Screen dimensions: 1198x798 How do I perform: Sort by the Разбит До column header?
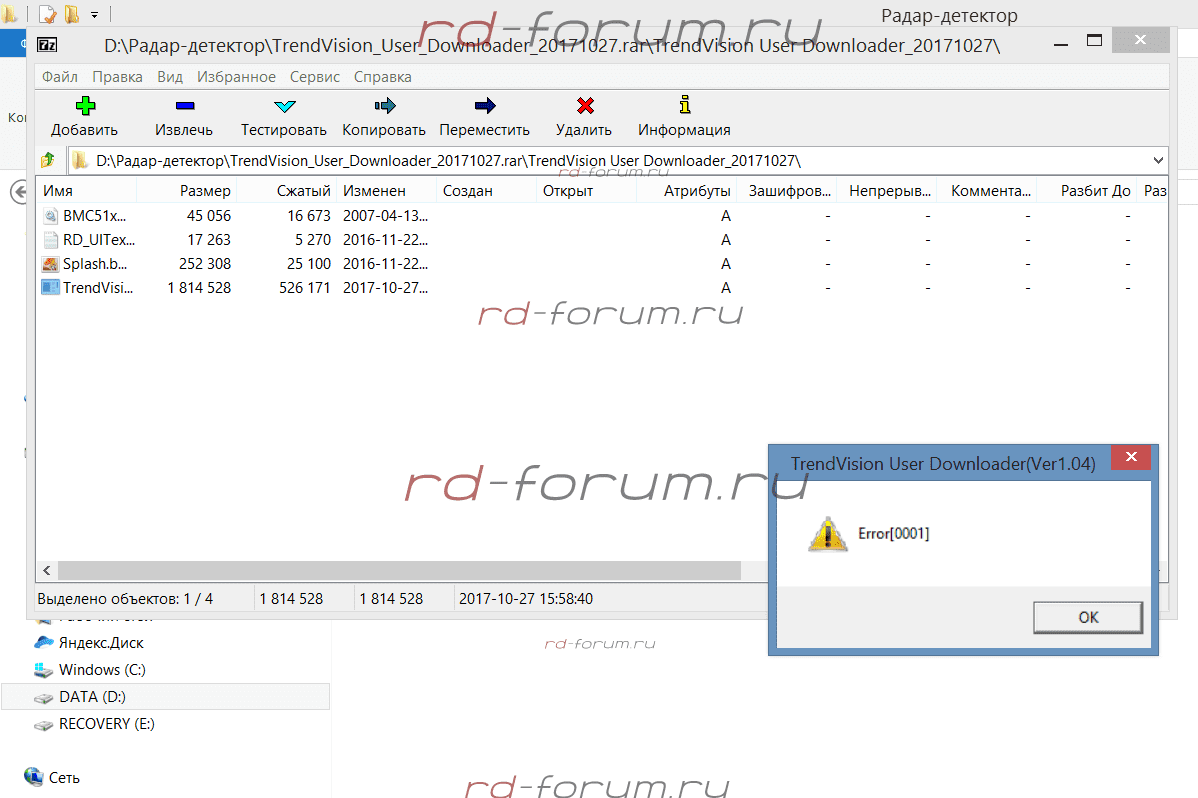coord(1087,190)
